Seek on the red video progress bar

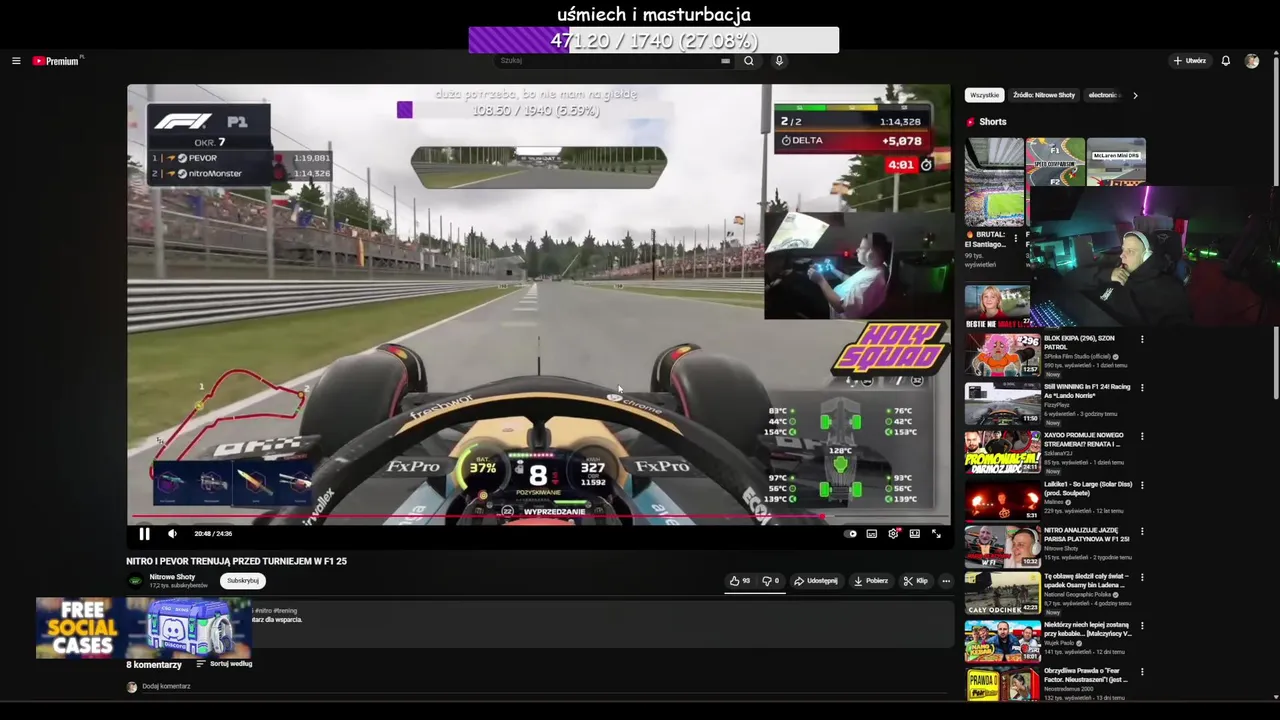[x=539, y=518]
